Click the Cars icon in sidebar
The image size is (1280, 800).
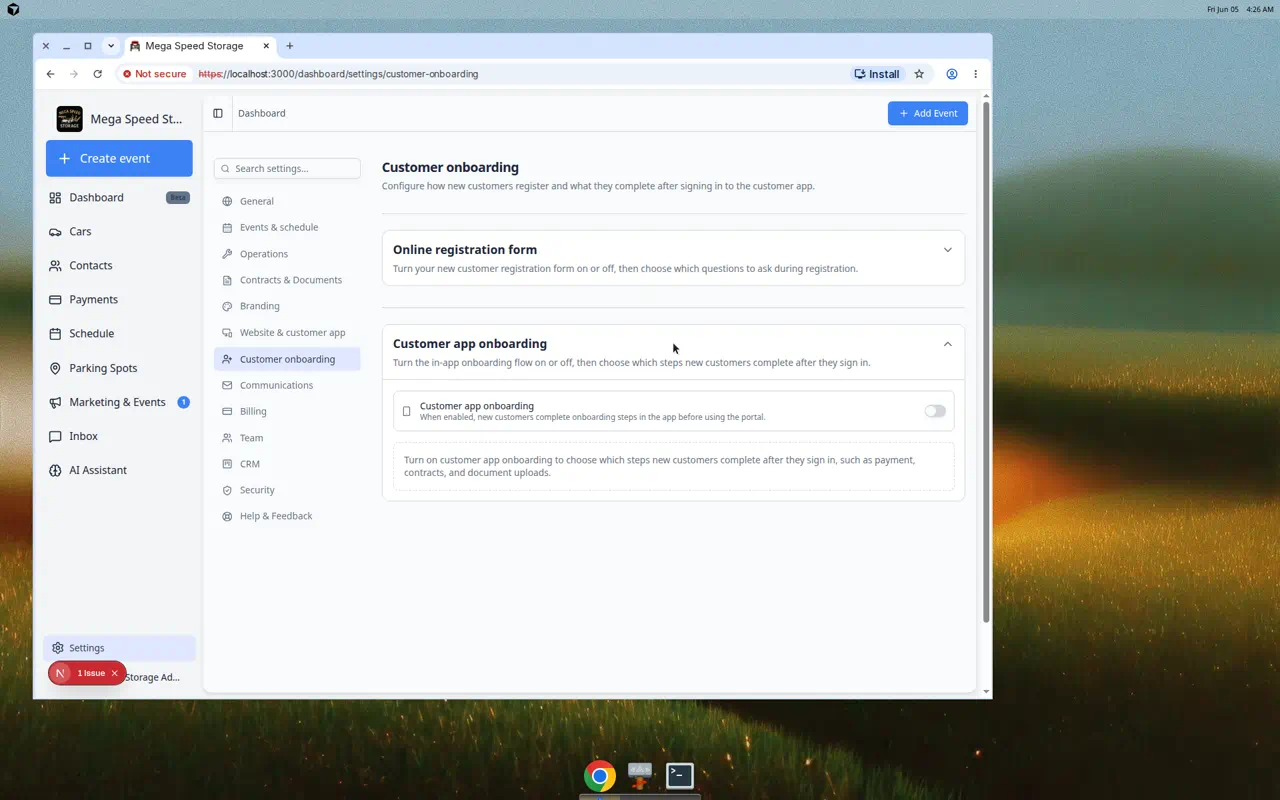point(55,232)
